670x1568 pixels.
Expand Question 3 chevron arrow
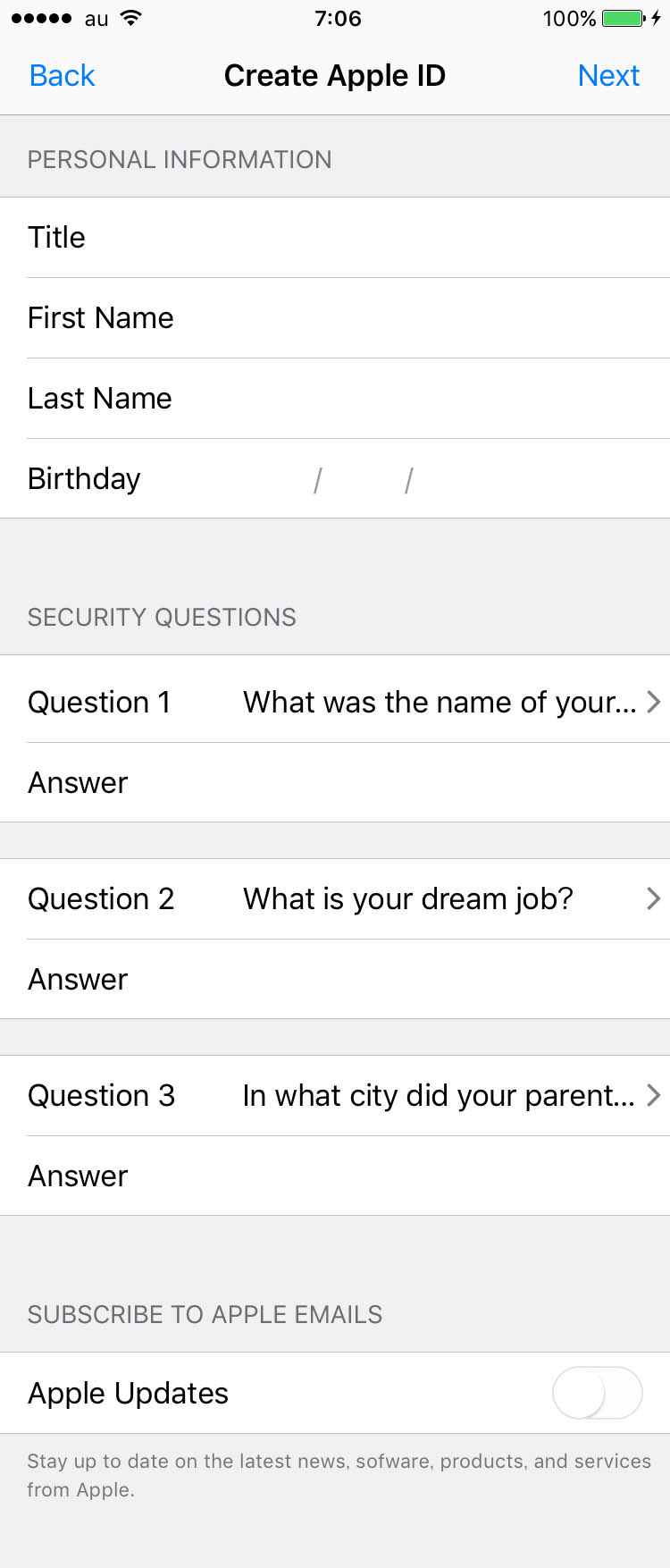[653, 1095]
